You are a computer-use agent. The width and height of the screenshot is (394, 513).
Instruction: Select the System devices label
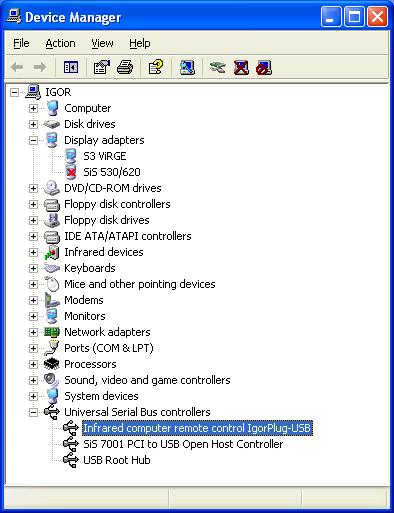101,396
